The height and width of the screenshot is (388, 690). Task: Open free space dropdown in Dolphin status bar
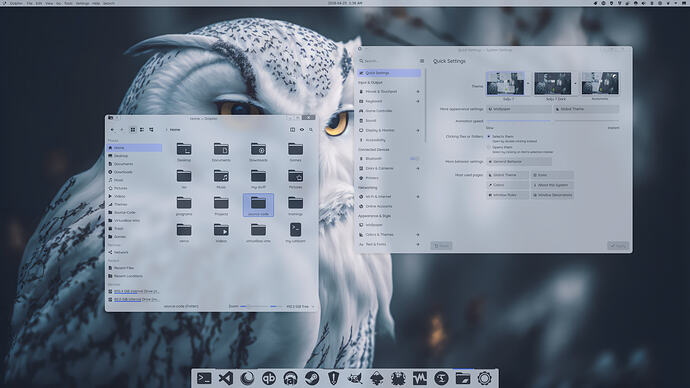pyautogui.click(x=313, y=306)
